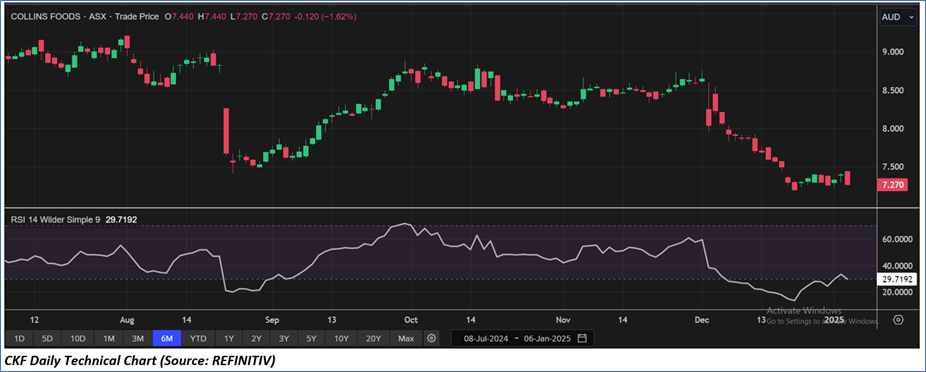This screenshot has width=926, height=372.
Task: Switch to the Max range
Action: pos(406,338)
